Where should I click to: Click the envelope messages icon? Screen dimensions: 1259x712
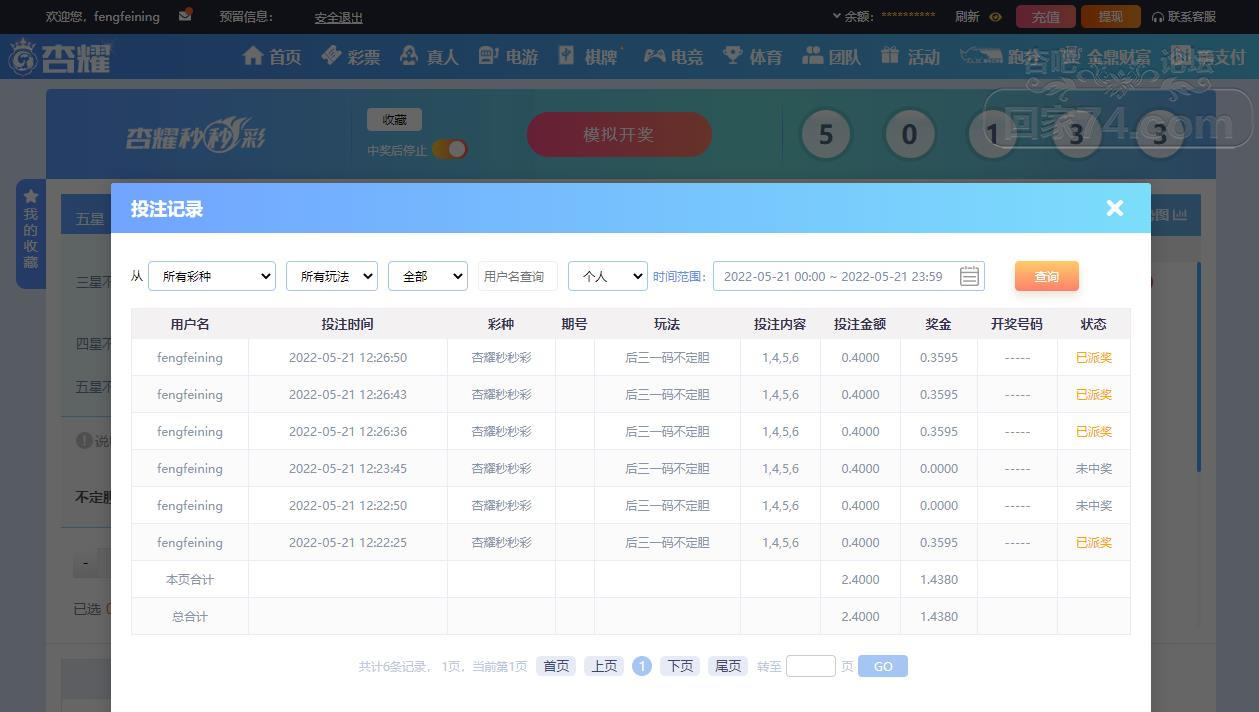click(185, 16)
